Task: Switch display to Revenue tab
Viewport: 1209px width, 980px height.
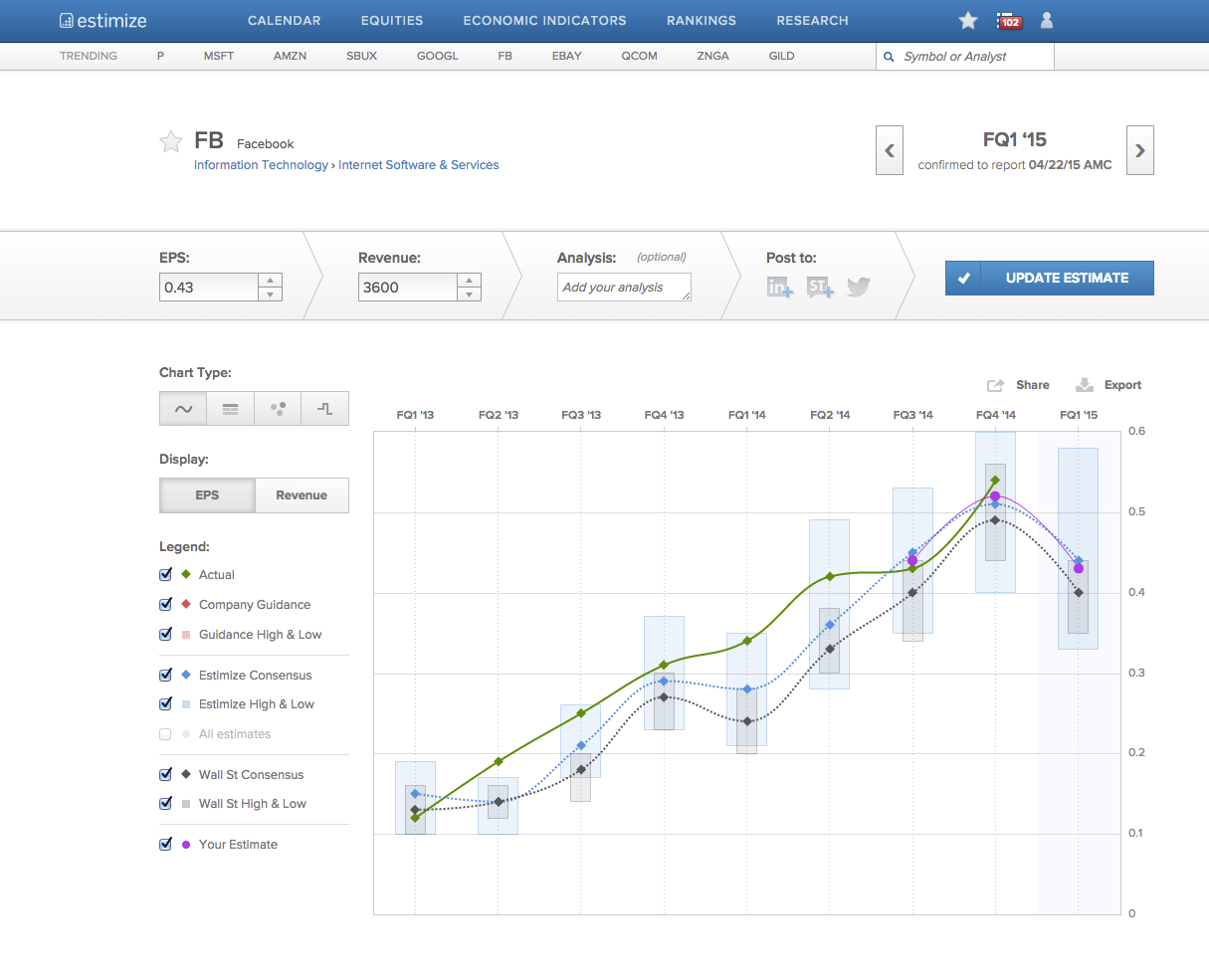Action: tap(302, 495)
